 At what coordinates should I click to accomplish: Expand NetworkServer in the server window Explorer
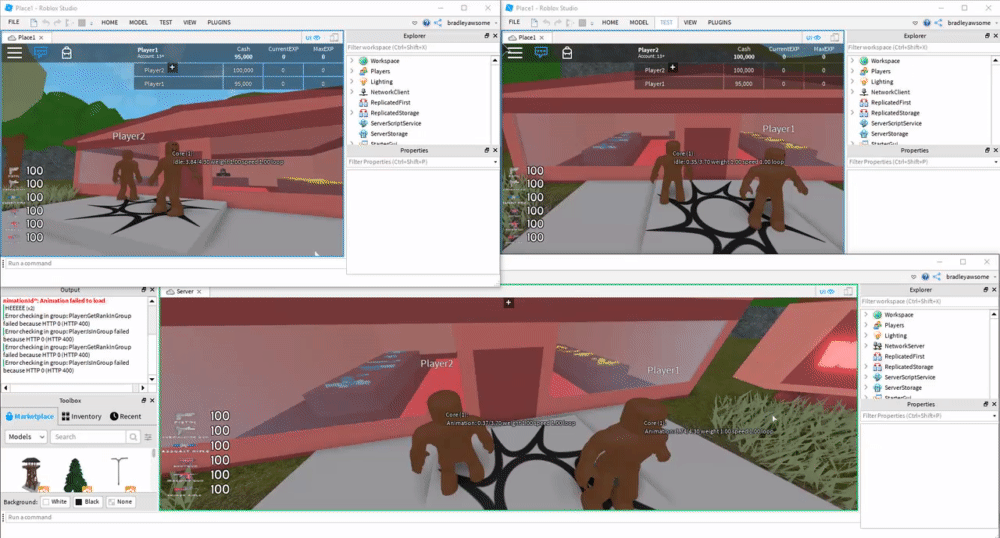pyautogui.click(x=865, y=346)
